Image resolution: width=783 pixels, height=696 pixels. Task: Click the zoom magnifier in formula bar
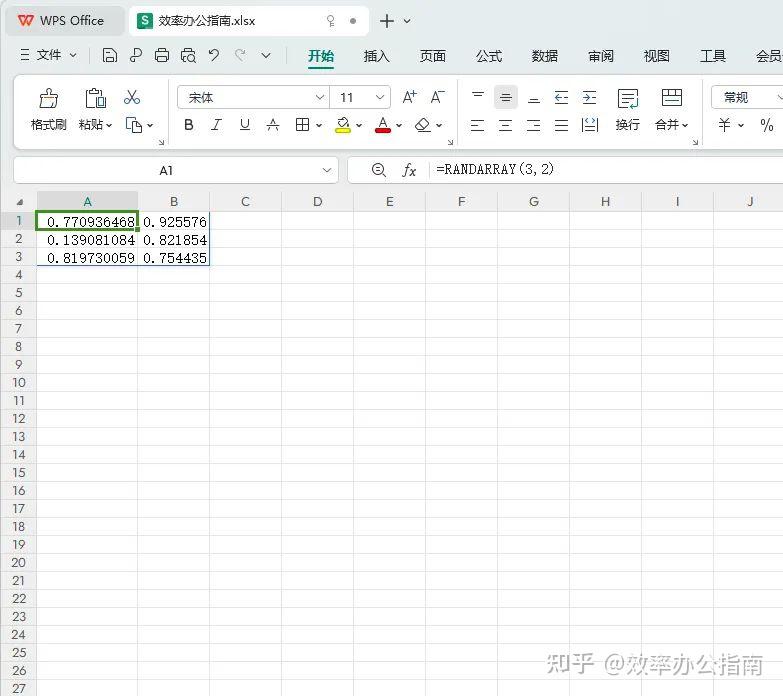tap(379, 170)
